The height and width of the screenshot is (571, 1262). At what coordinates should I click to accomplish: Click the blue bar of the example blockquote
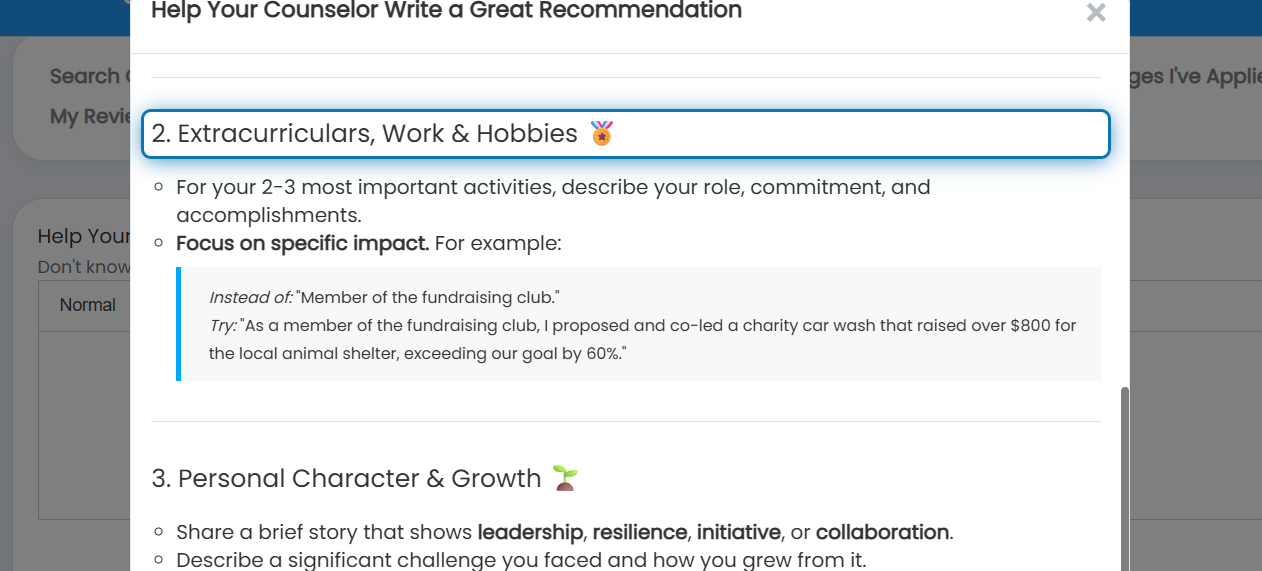click(x=178, y=324)
